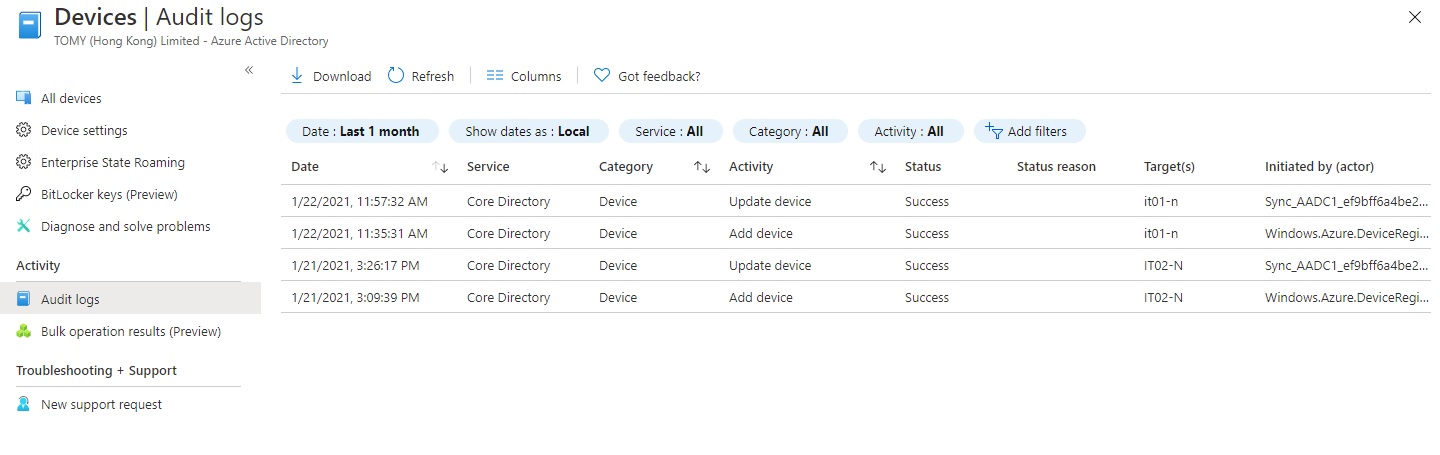The width and height of the screenshot is (1440, 455).
Task: Click Success status in 11:35:31 AM row
Action: [x=927, y=233]
